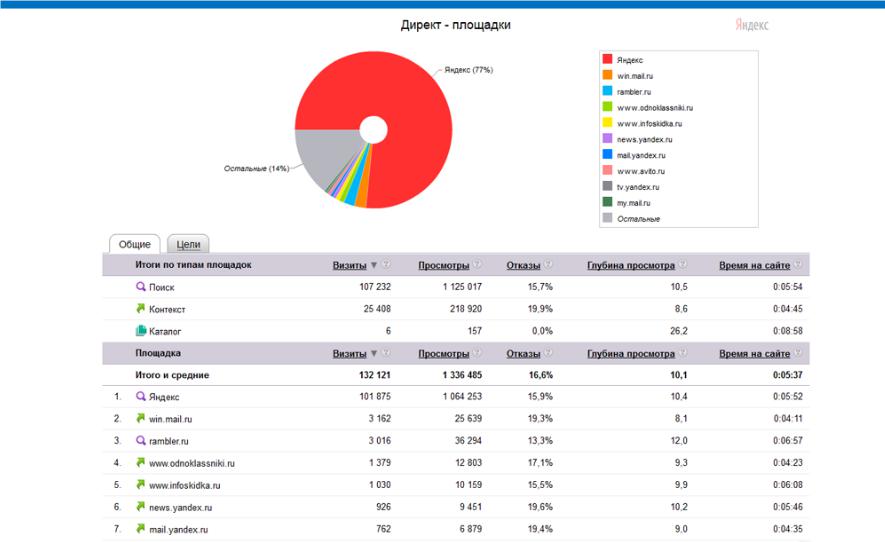Open Время на сайте help icon in Итоги по типам площадок header

[x=798, y=265]
